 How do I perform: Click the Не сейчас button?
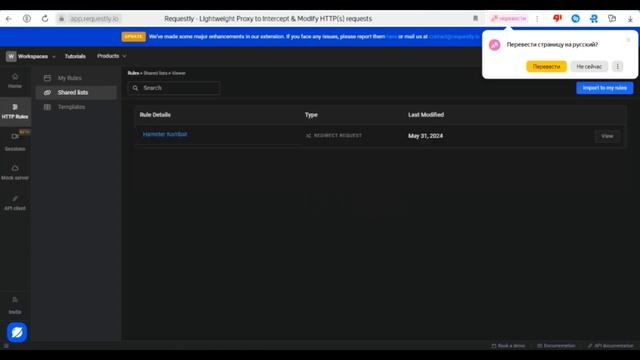pos(589,67)
